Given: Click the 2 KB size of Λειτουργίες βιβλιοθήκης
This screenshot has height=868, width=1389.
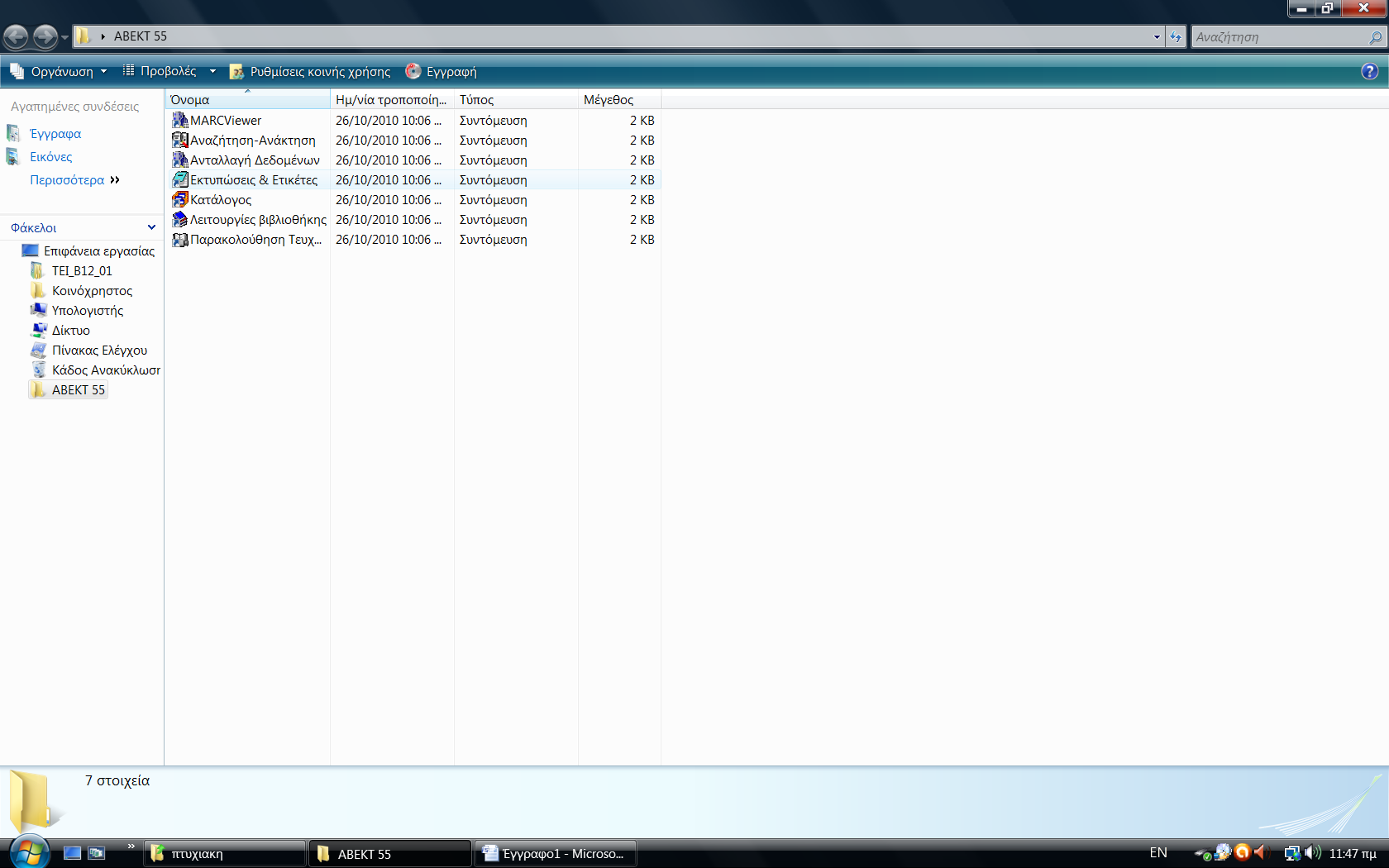Looking at the screenshot, I should 642,220.
